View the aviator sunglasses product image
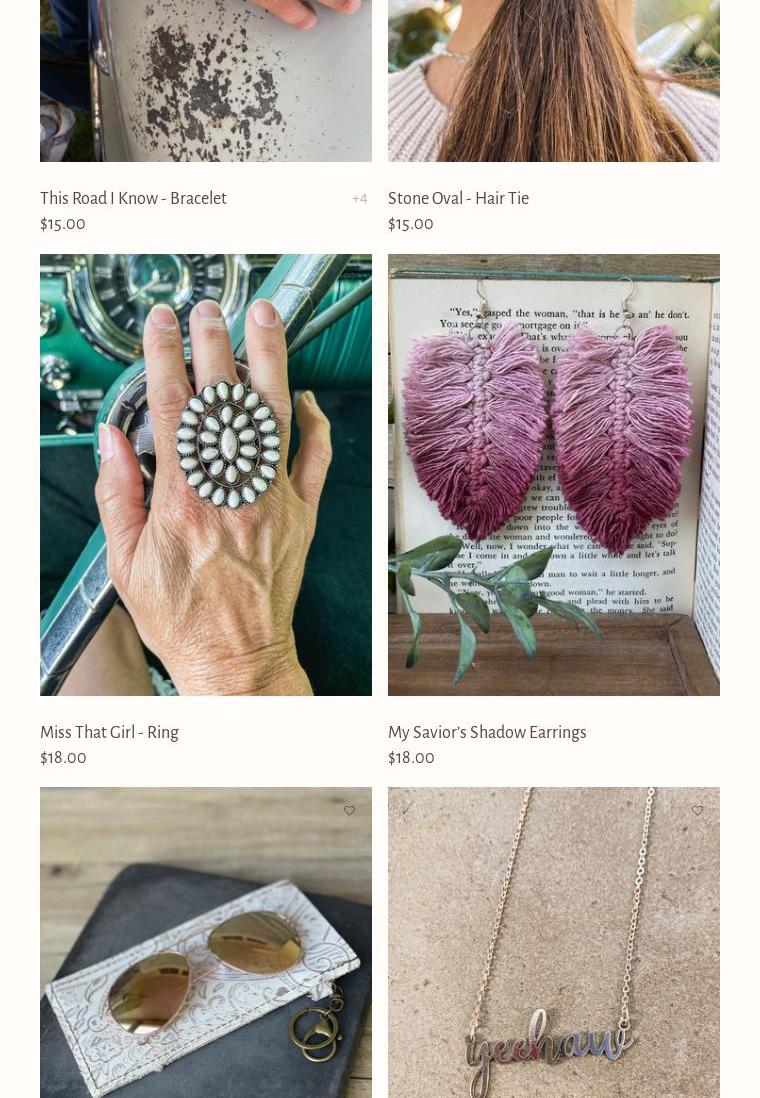The height and width of the screenshot is (1098, 760). point(206,943)
